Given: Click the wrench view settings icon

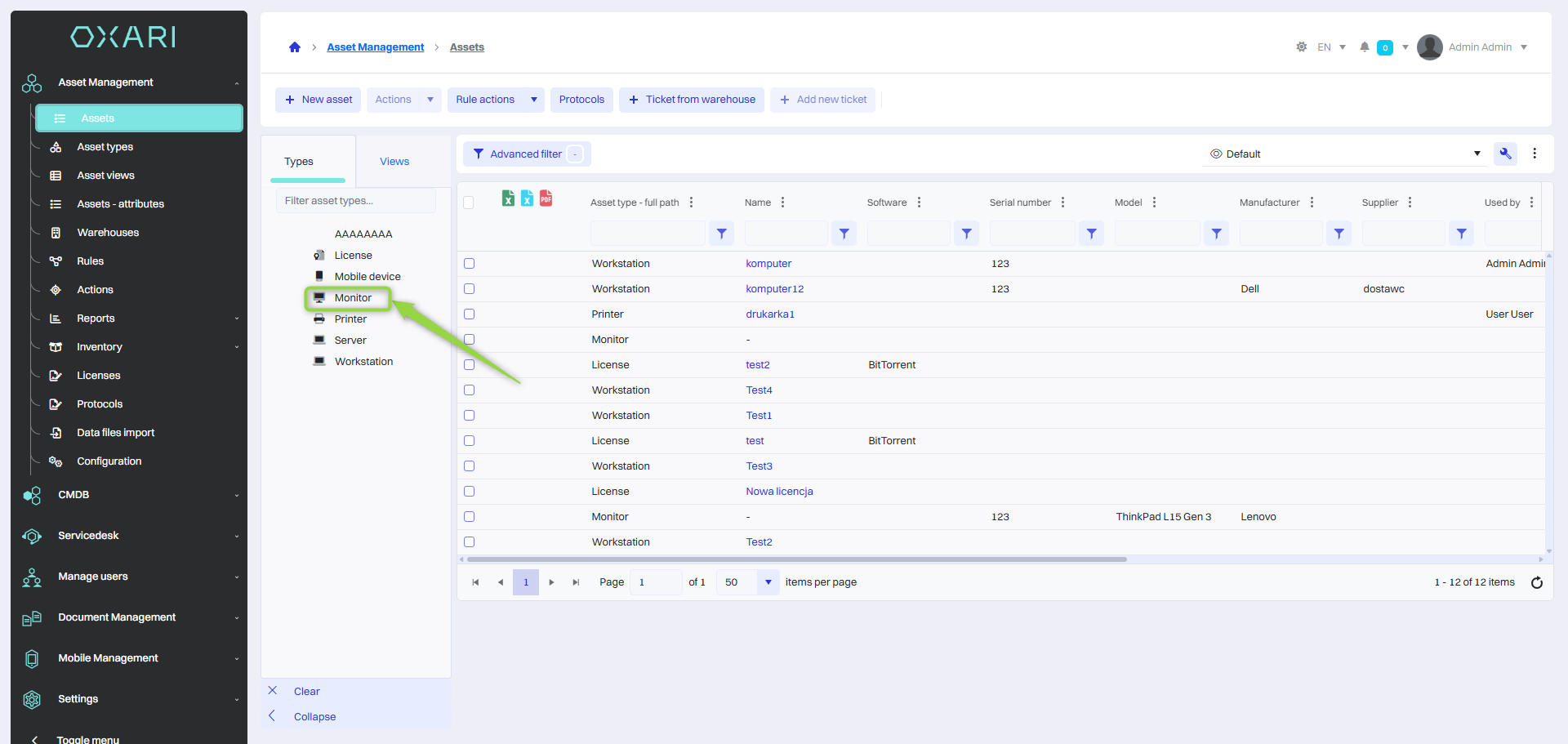Looking at the screenshot, I should tap(1504, 154).
